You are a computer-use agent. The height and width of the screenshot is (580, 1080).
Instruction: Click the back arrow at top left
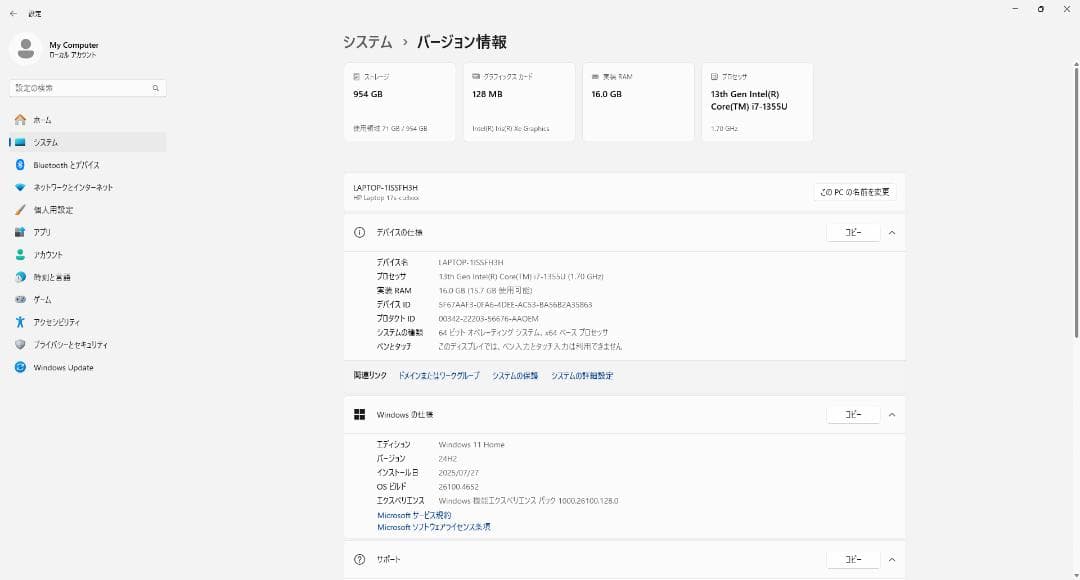tap(12, 12)
